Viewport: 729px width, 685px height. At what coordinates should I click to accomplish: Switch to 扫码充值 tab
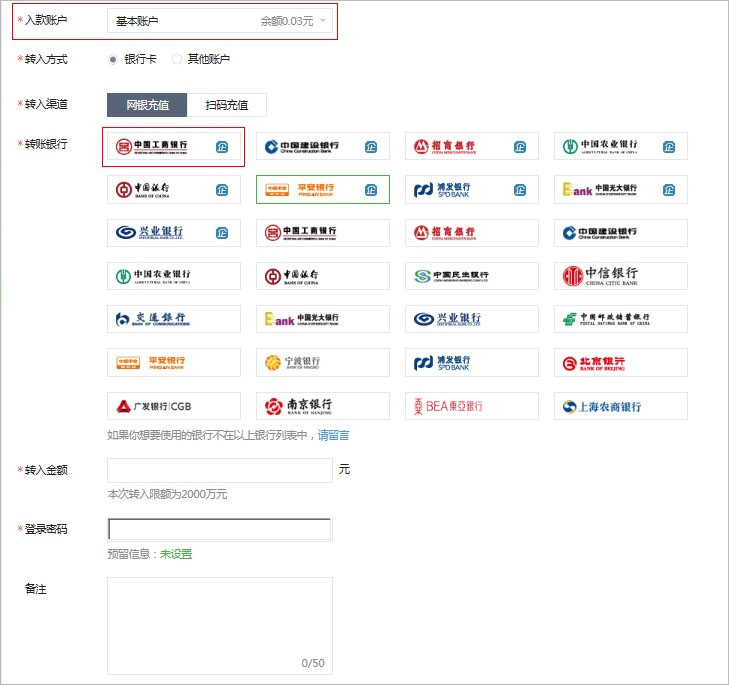226,105
